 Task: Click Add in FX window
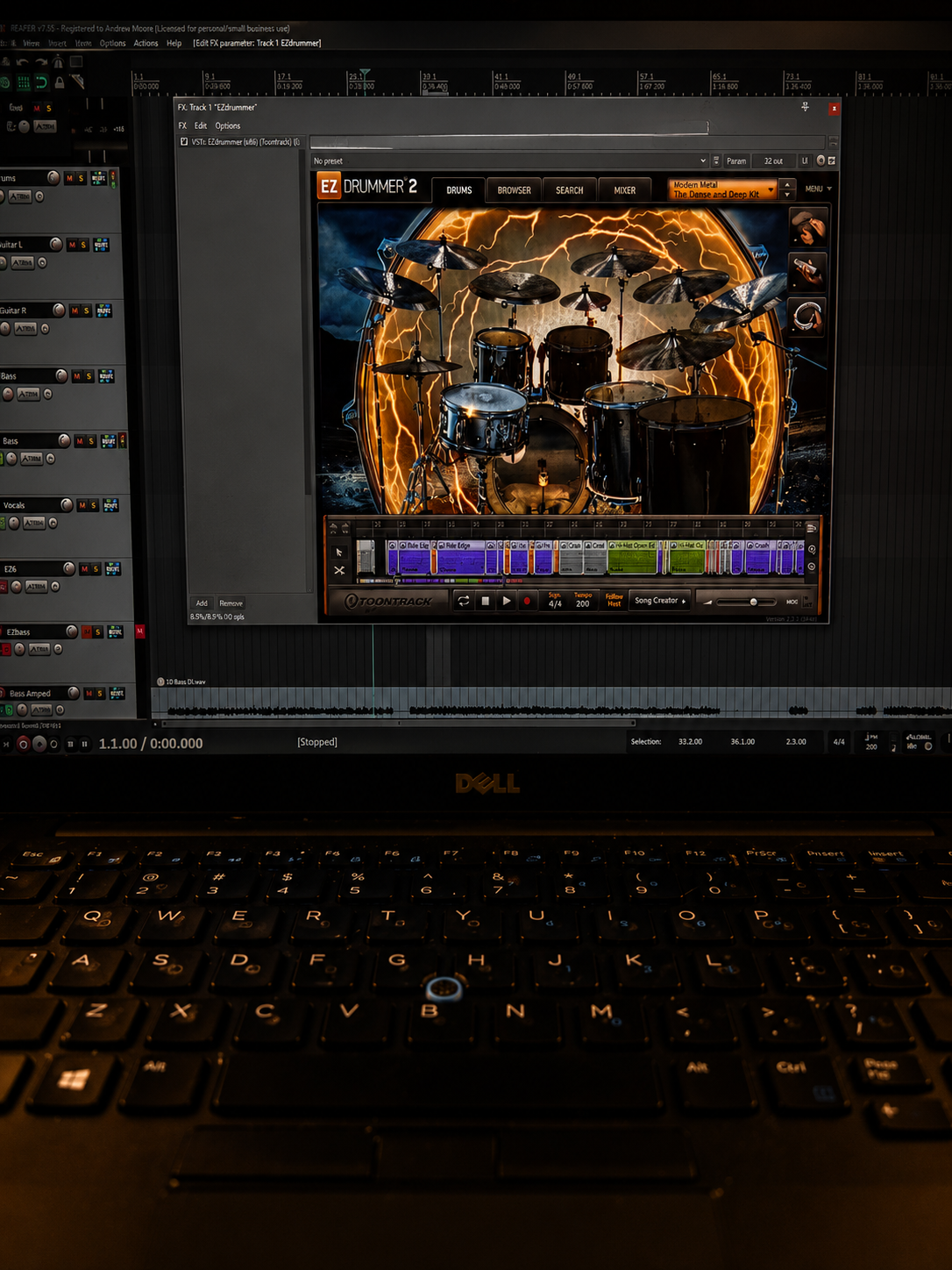(x=202, y=603)
